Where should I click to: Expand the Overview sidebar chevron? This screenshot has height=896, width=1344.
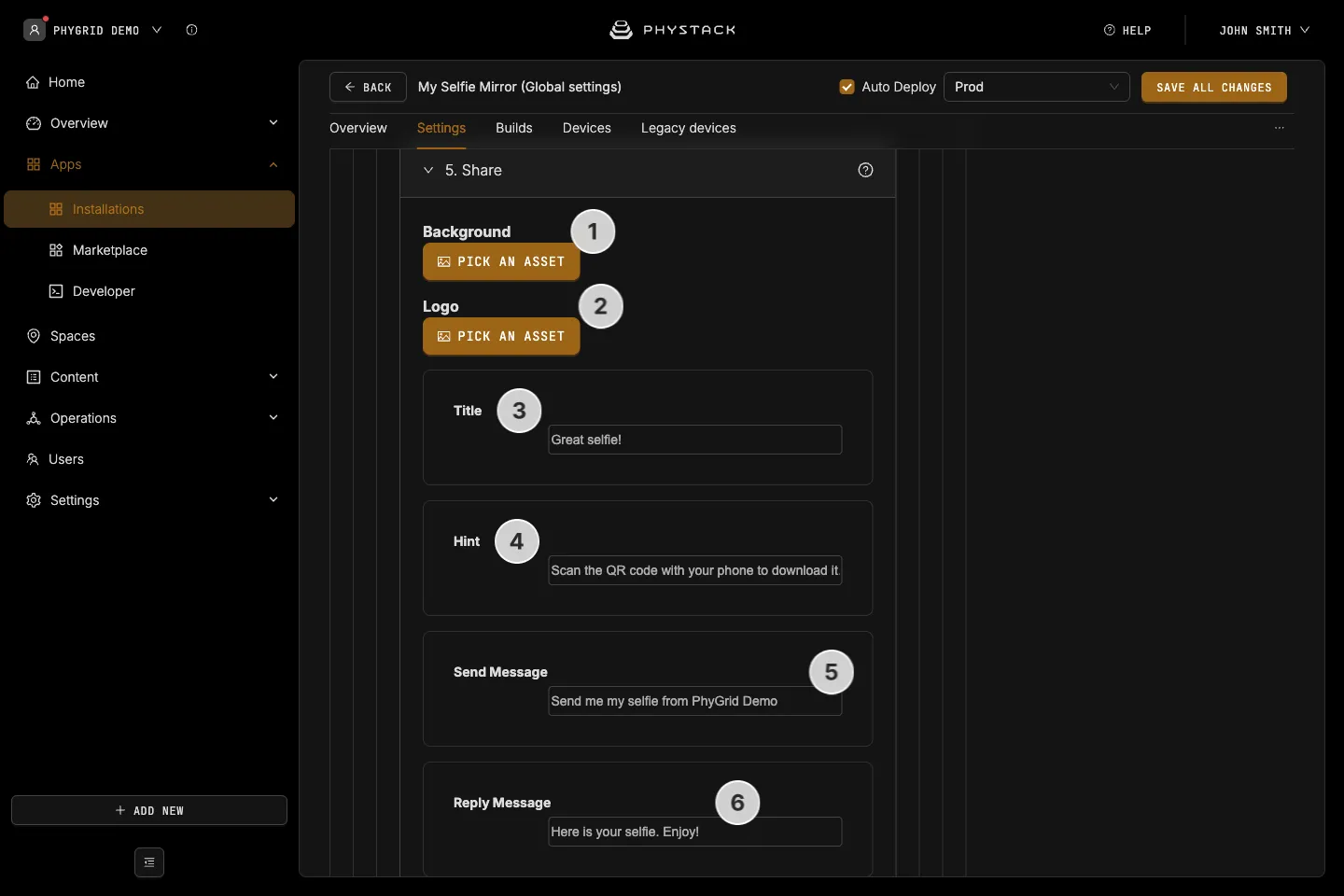[273, 123]
